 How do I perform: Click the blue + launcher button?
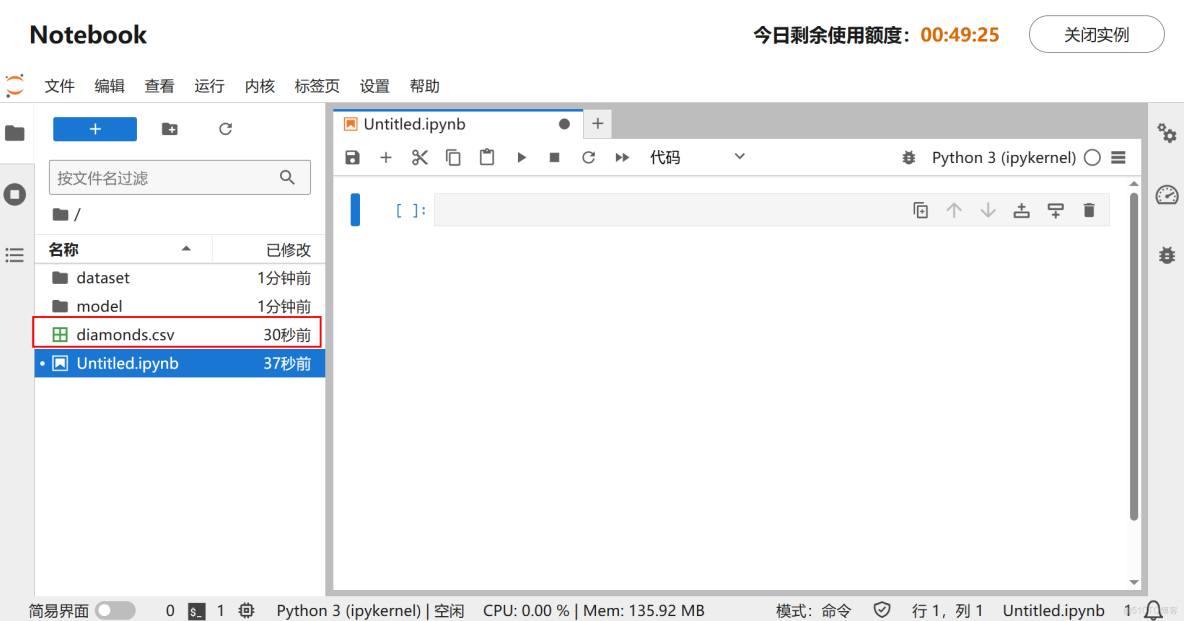tap(94, 128)
